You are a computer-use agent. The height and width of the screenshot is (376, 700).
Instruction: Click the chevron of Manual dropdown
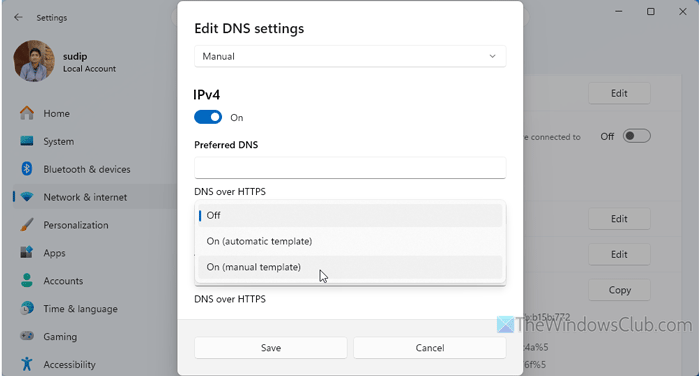pyautogui.click(x=492, y=56)
